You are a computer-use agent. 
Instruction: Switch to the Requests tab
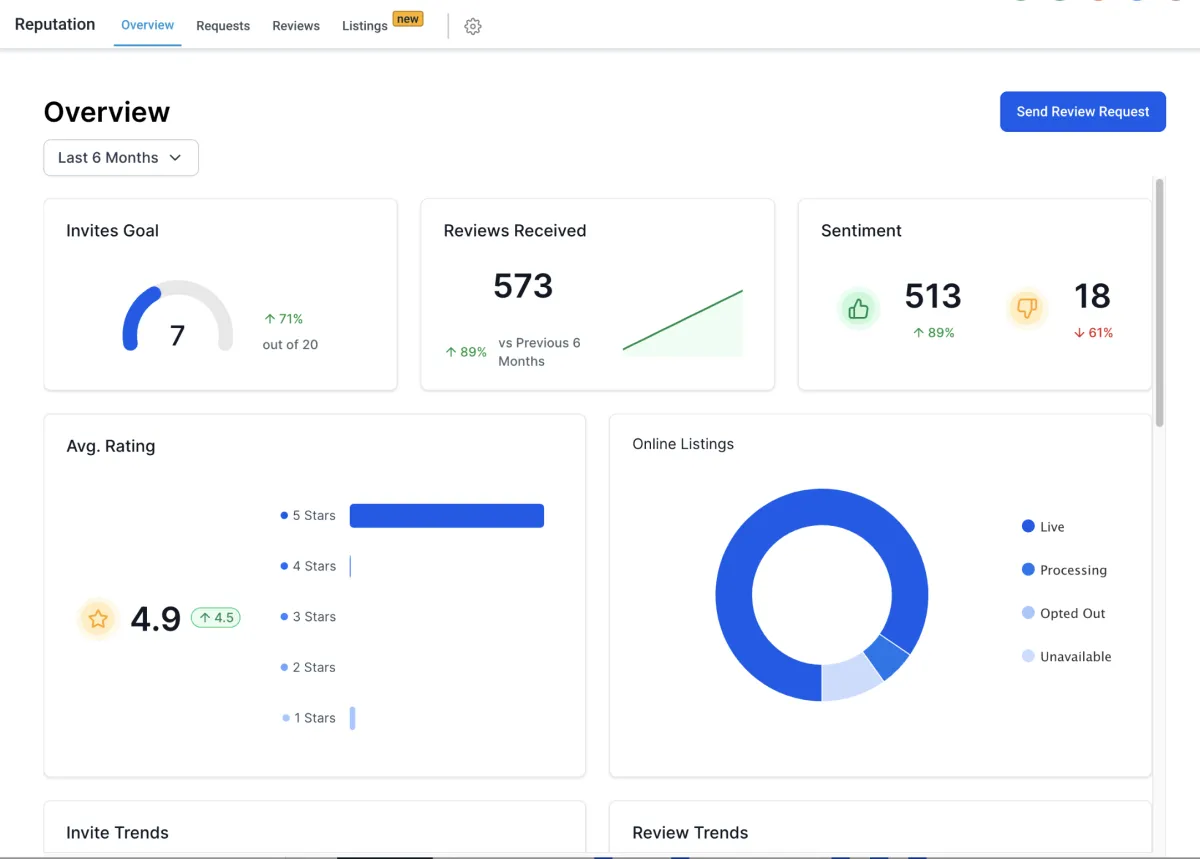tap(223, 26)
